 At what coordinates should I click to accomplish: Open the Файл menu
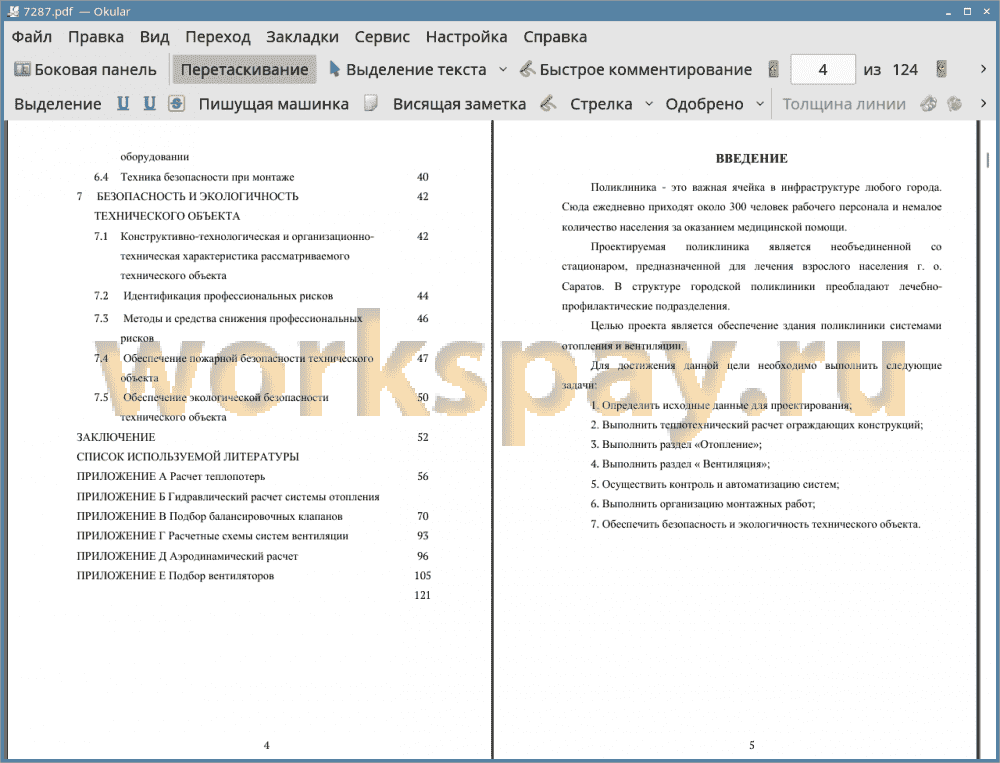pos(31,37)
